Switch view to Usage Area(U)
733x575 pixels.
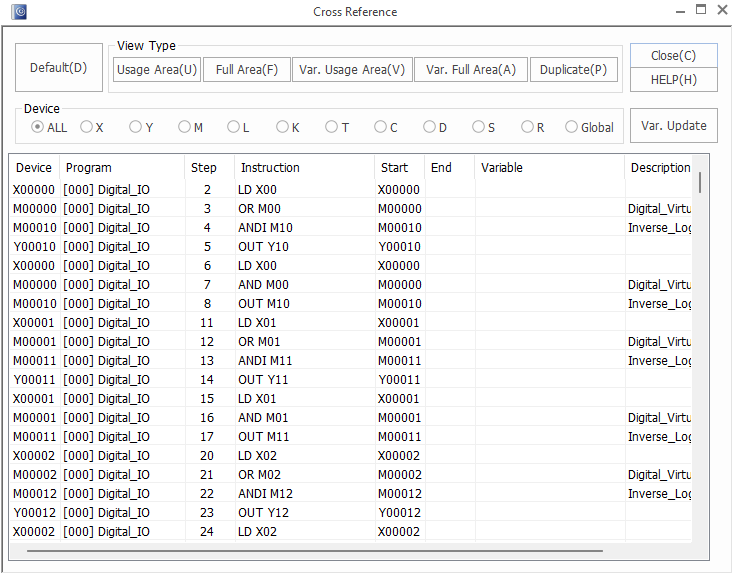[x=157, y=70]
